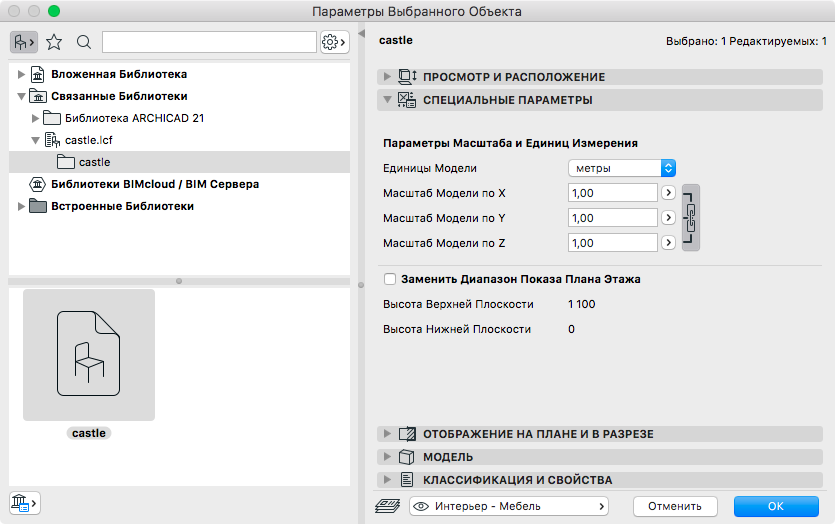Select Связанные Библиотеки library icon
The height and width of the screenshot is (524, 835).
37,96
